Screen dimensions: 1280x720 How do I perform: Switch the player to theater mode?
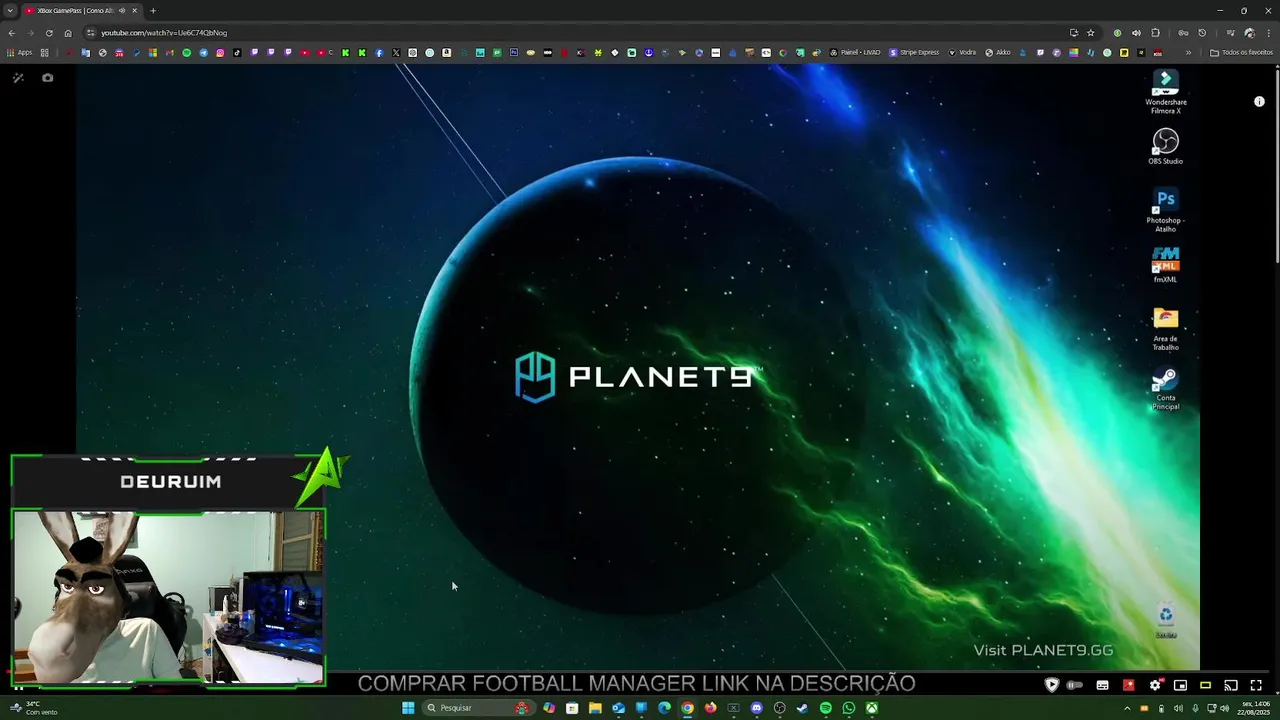click(1205, 685)
